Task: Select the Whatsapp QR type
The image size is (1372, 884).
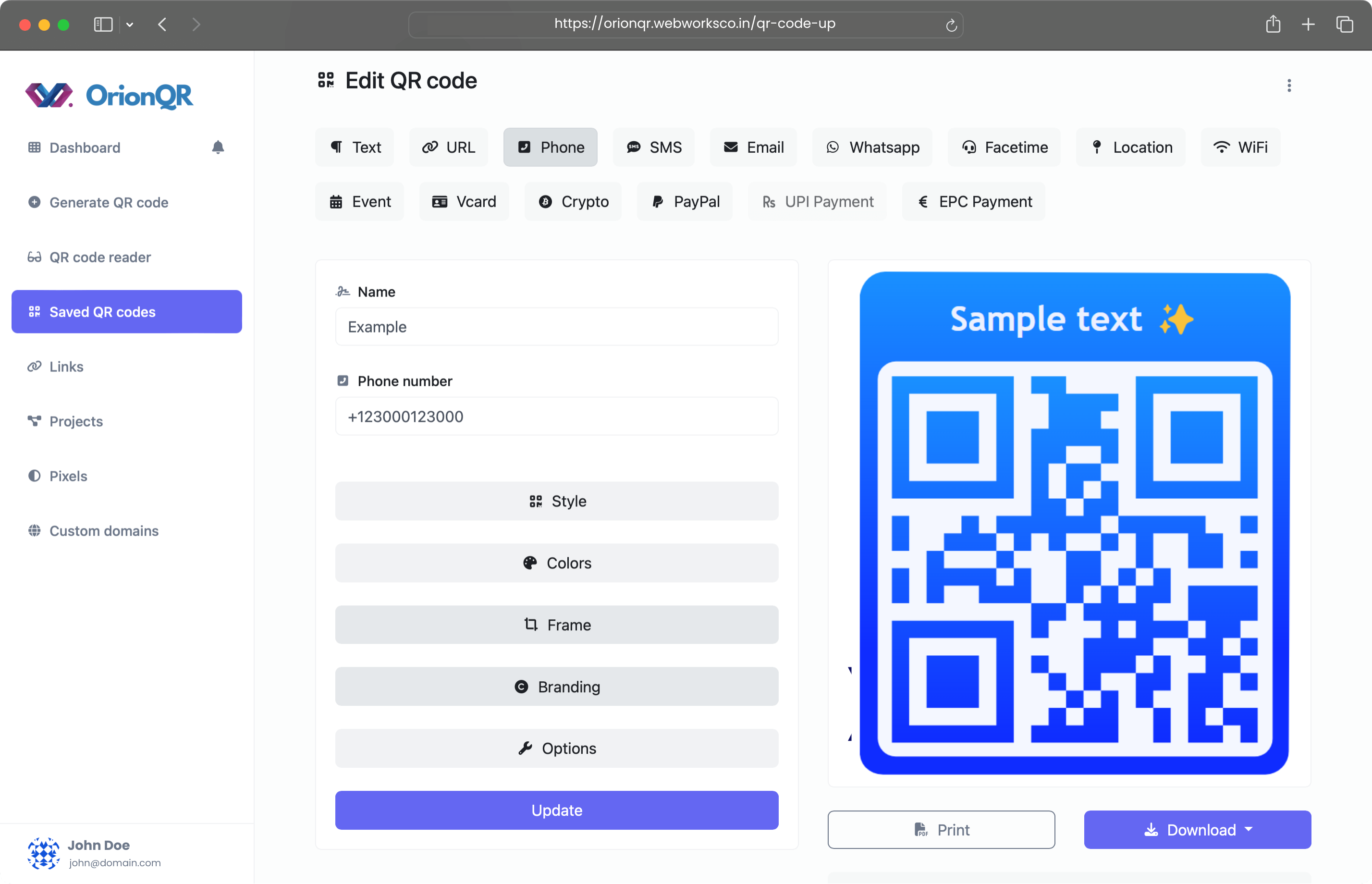Action: [872, 147]
